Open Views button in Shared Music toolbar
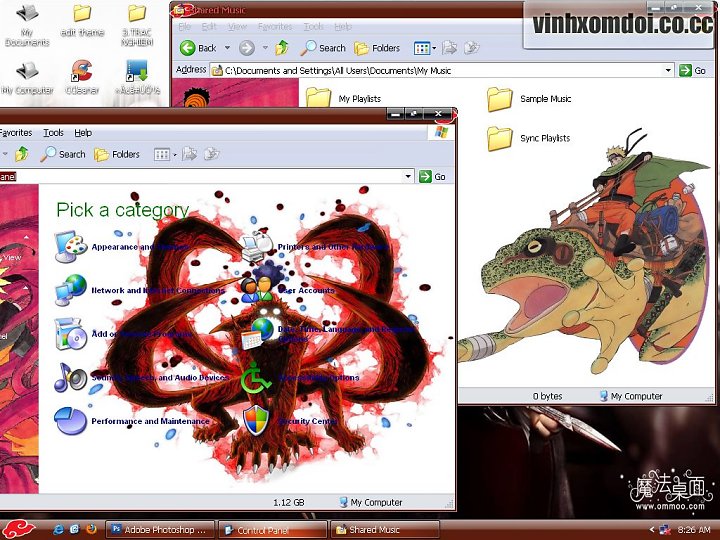 click(x=422, y=48)
